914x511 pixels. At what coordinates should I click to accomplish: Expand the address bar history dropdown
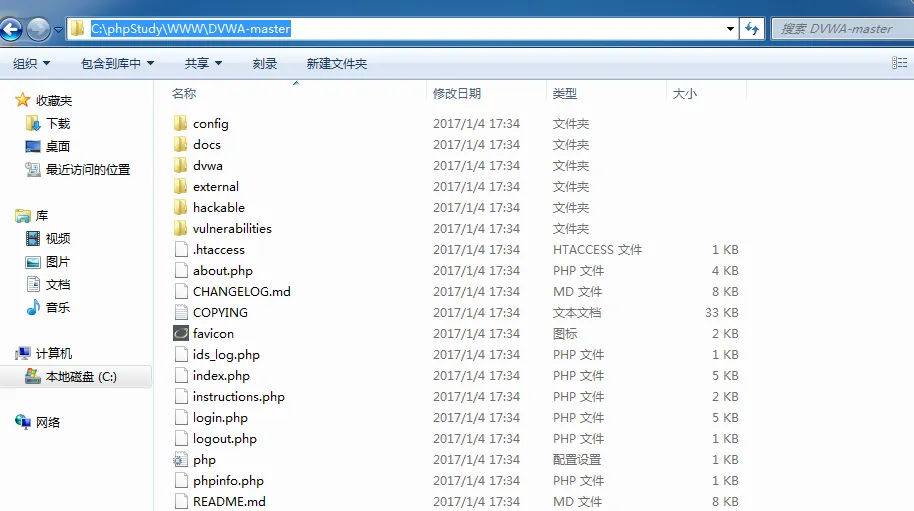tap(730, 29)
